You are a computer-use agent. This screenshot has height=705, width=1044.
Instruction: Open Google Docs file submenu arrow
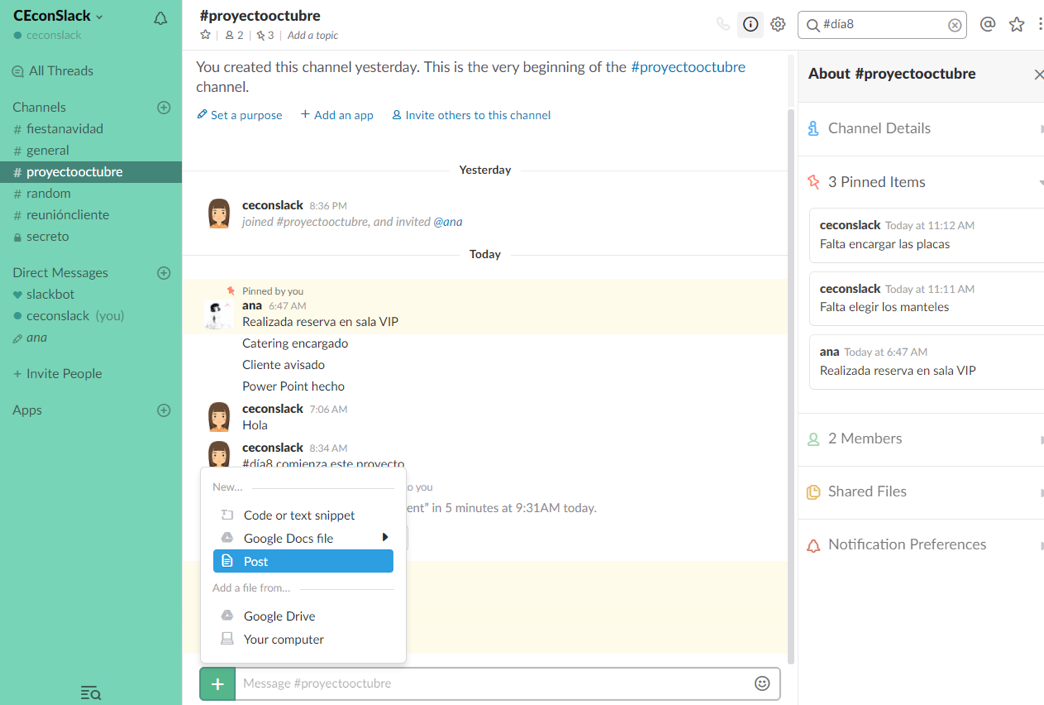pyautogui.click(x=385, y=537)
